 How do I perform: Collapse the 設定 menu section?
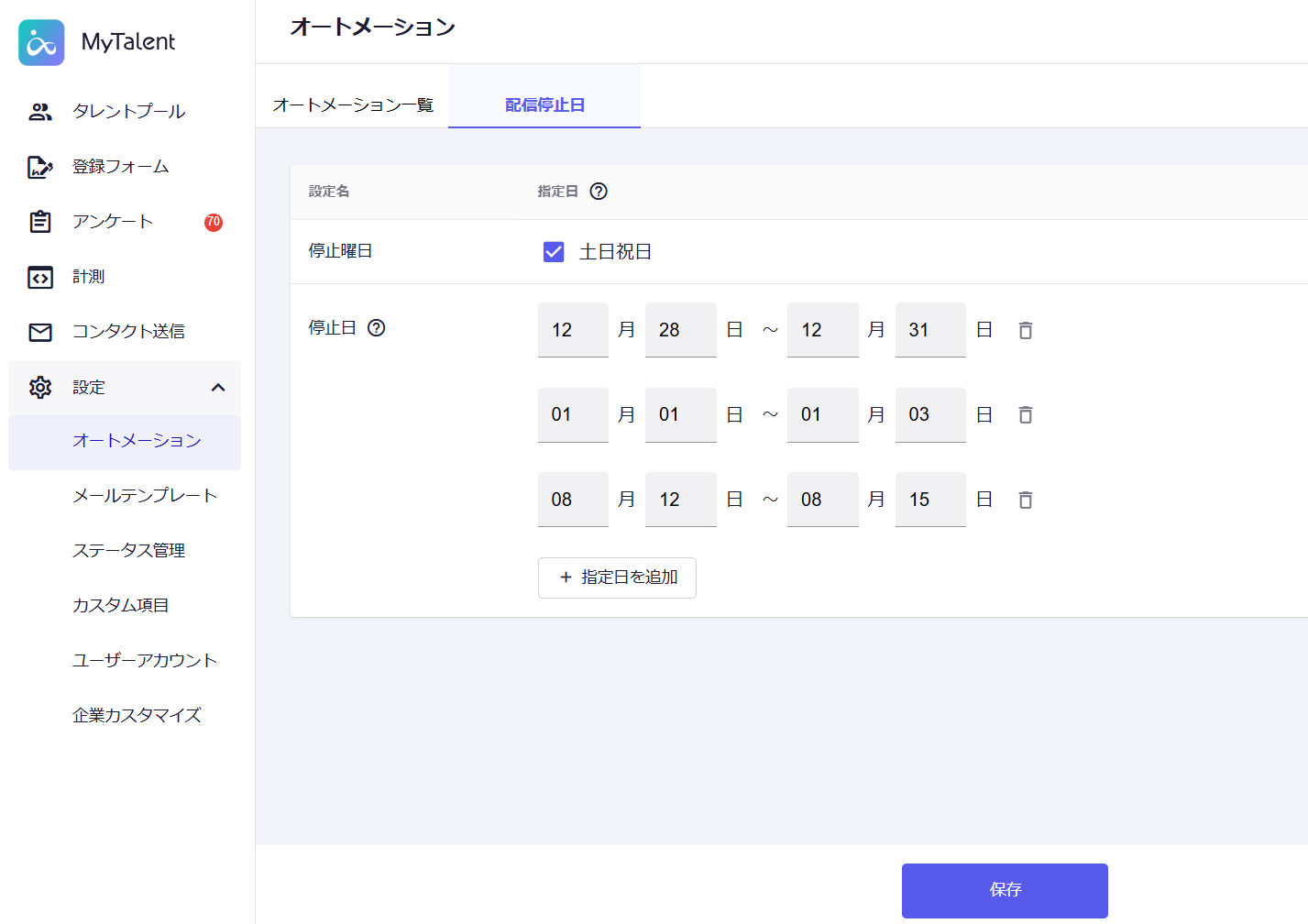218,388
